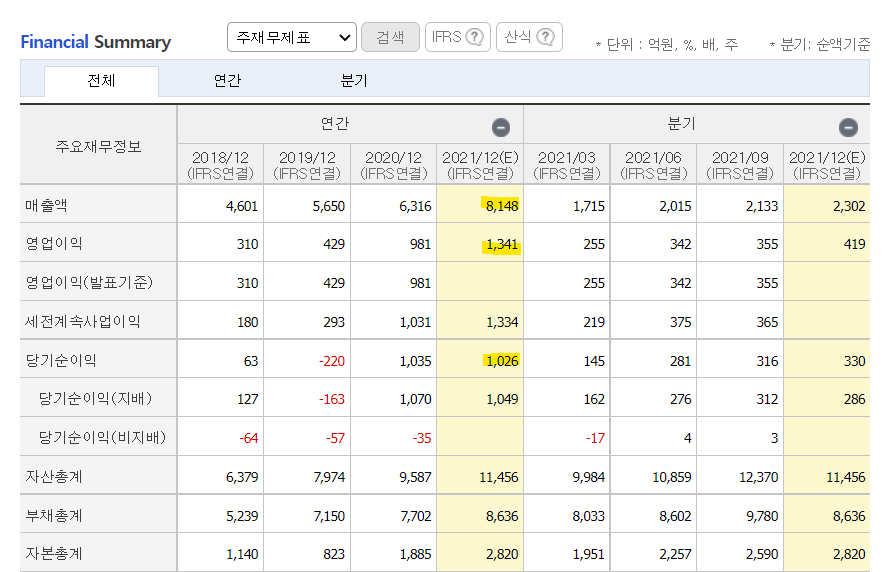Viewport: 884px width, 572px height.
Task: Click the 2021/03 non-controlling value -17
Action: [595, 438]
